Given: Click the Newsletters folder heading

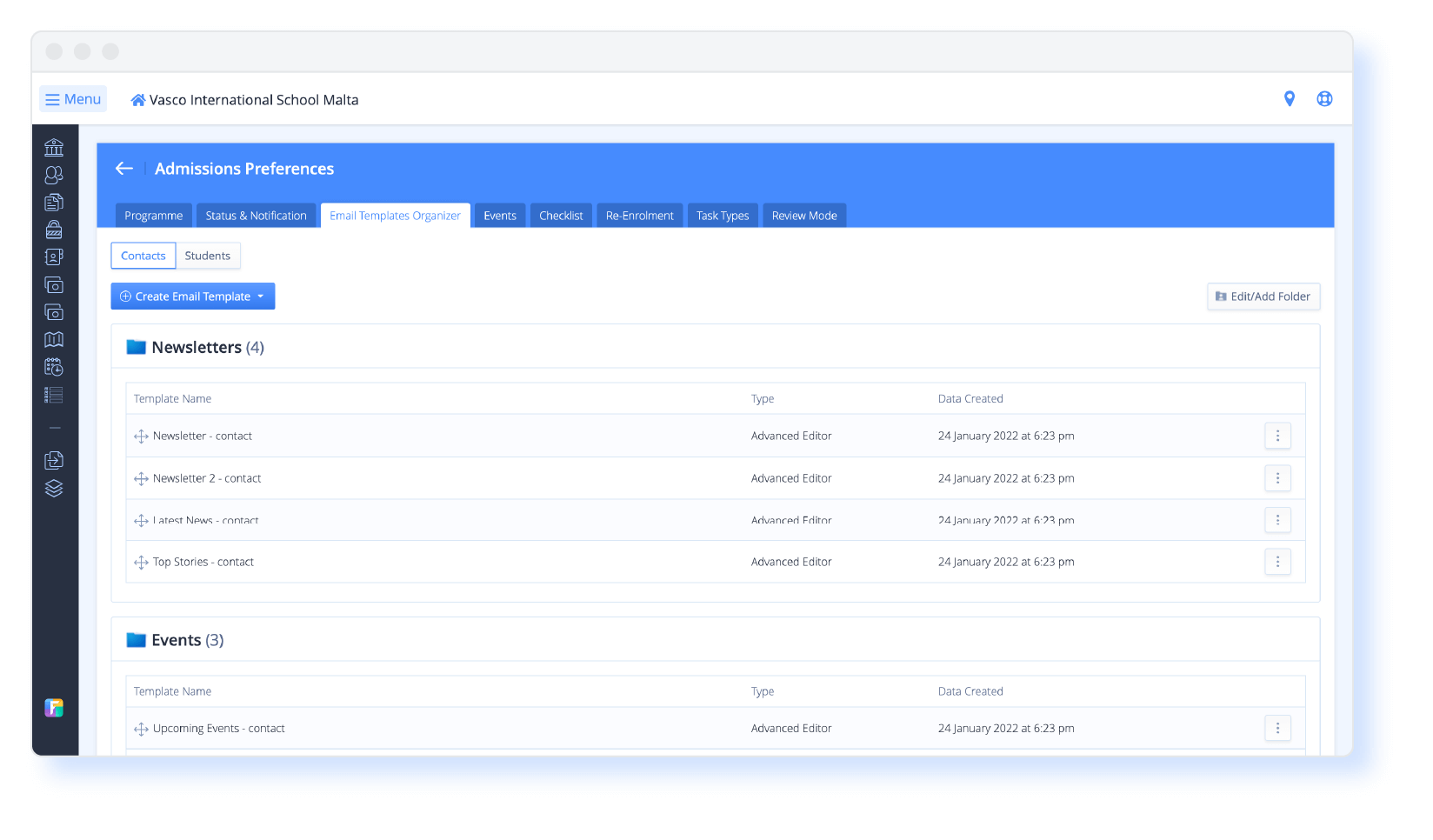Looking at the screenshot, I should click(196, 348).
